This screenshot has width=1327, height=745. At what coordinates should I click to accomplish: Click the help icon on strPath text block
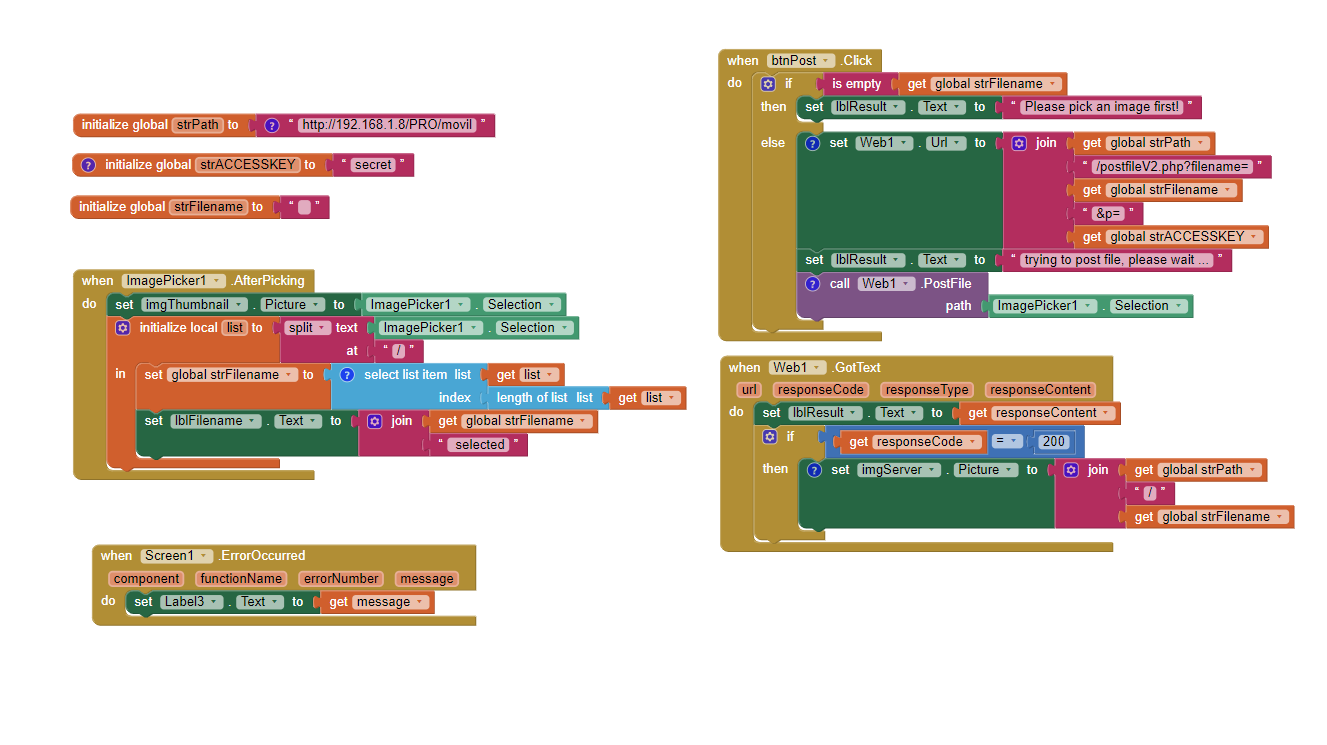tap(271, 126)
